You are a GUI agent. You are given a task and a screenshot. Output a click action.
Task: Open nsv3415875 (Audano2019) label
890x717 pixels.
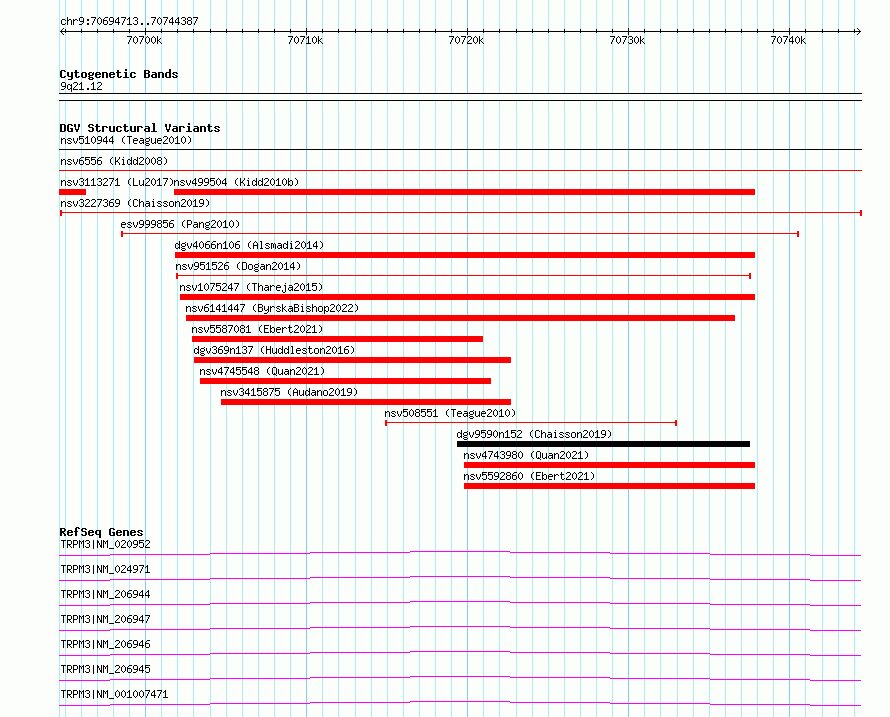click(x=289, y=392)
